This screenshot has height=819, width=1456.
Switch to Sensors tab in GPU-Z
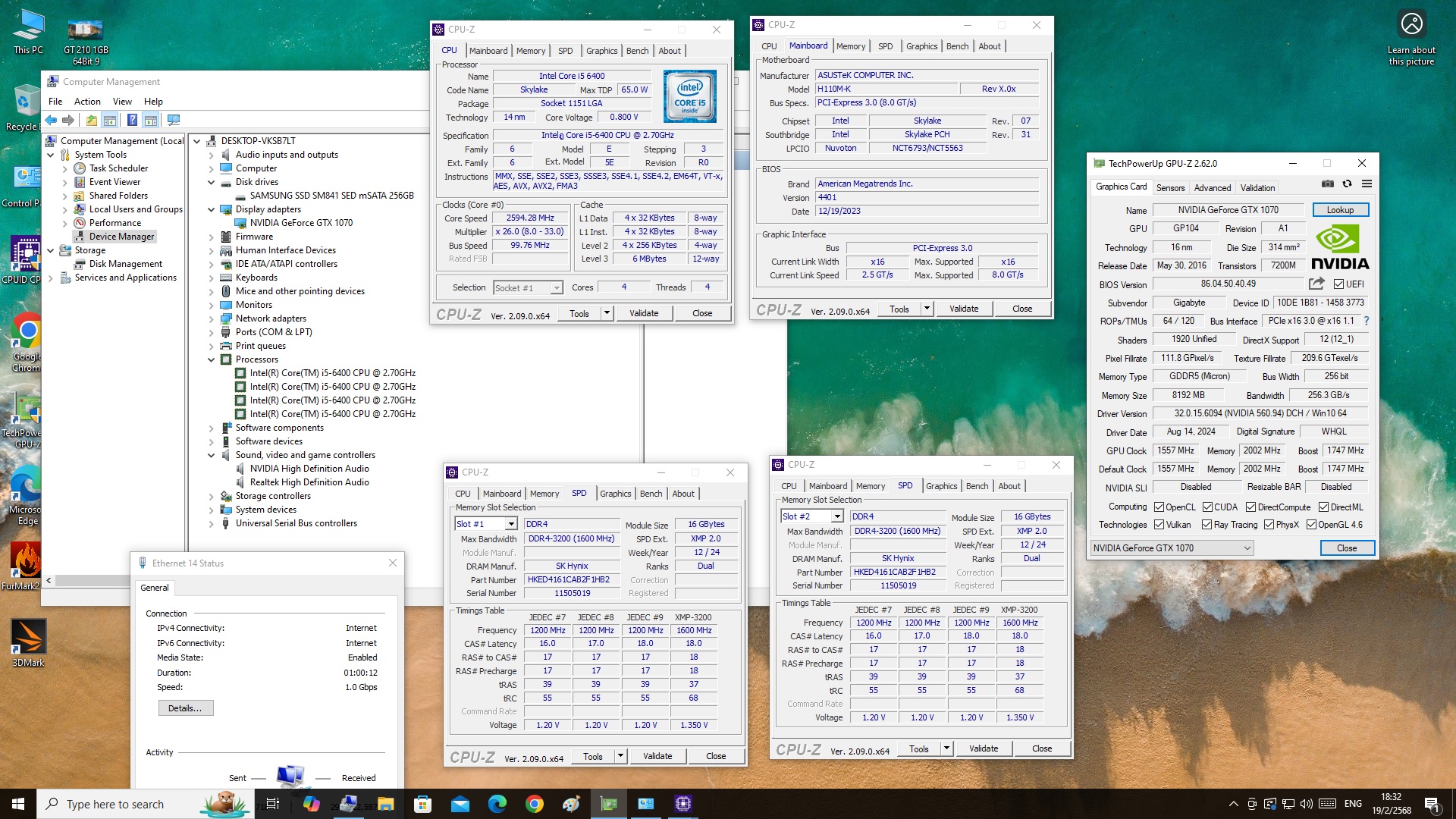(1170, 188)
